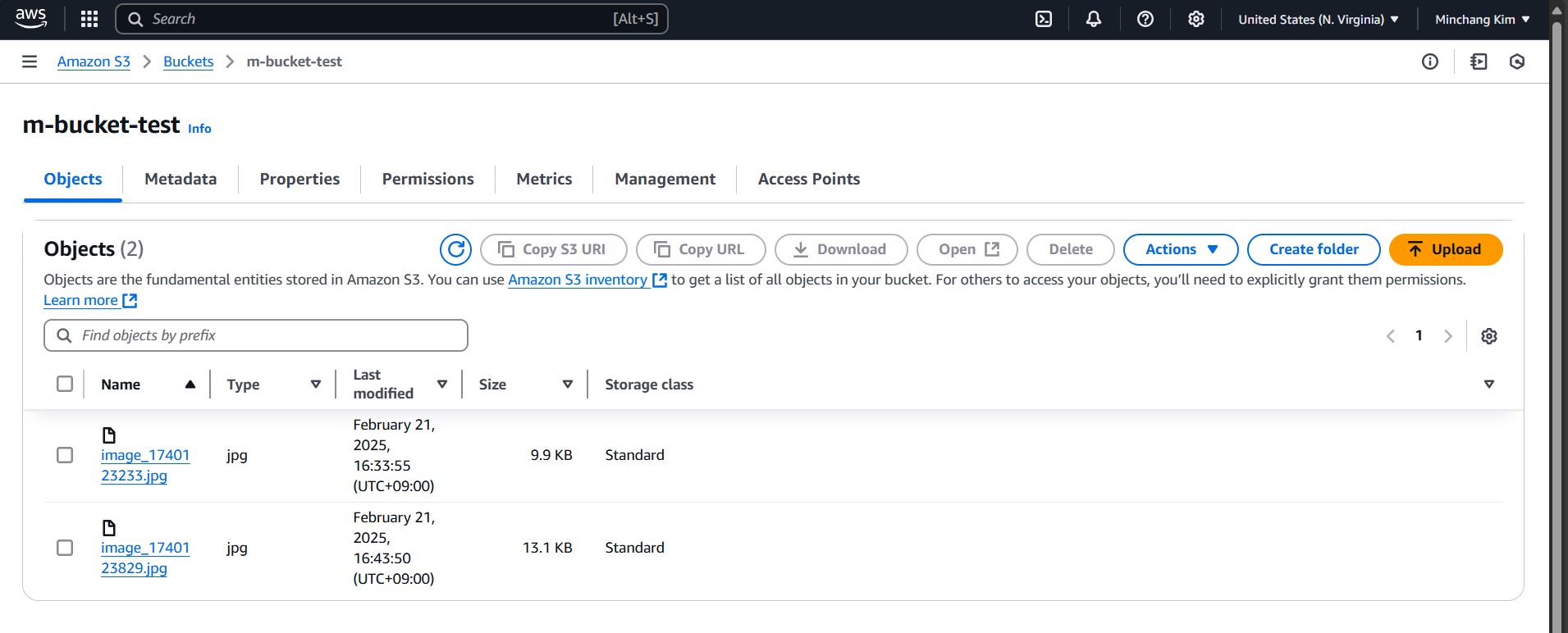This screenshot has height=633, width=1568.
Task: Switch to the Access Points tab
Action: [x=809, y=179]
